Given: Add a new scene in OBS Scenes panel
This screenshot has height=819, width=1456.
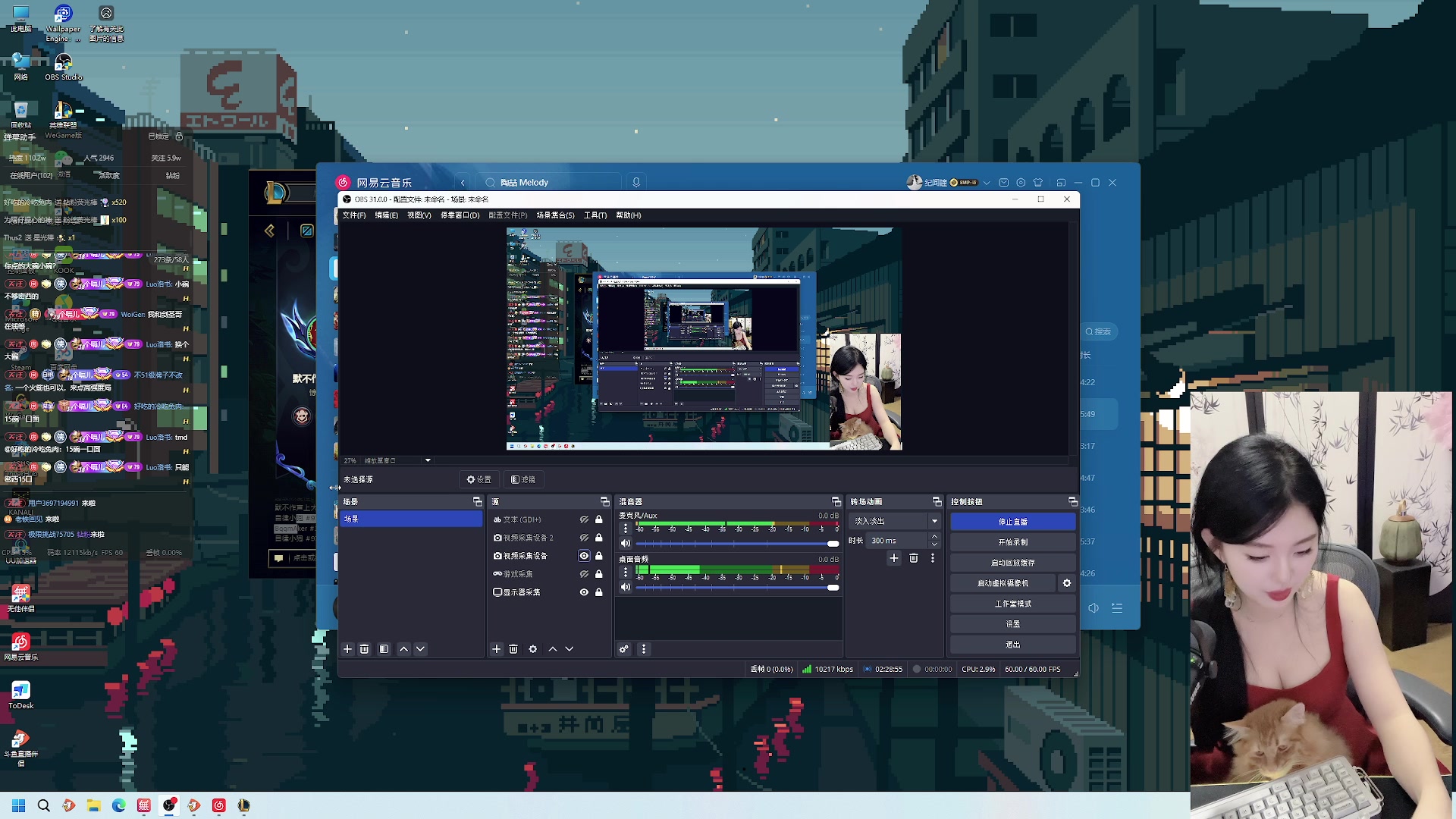Looking at the screenshot, I should 347,649.
